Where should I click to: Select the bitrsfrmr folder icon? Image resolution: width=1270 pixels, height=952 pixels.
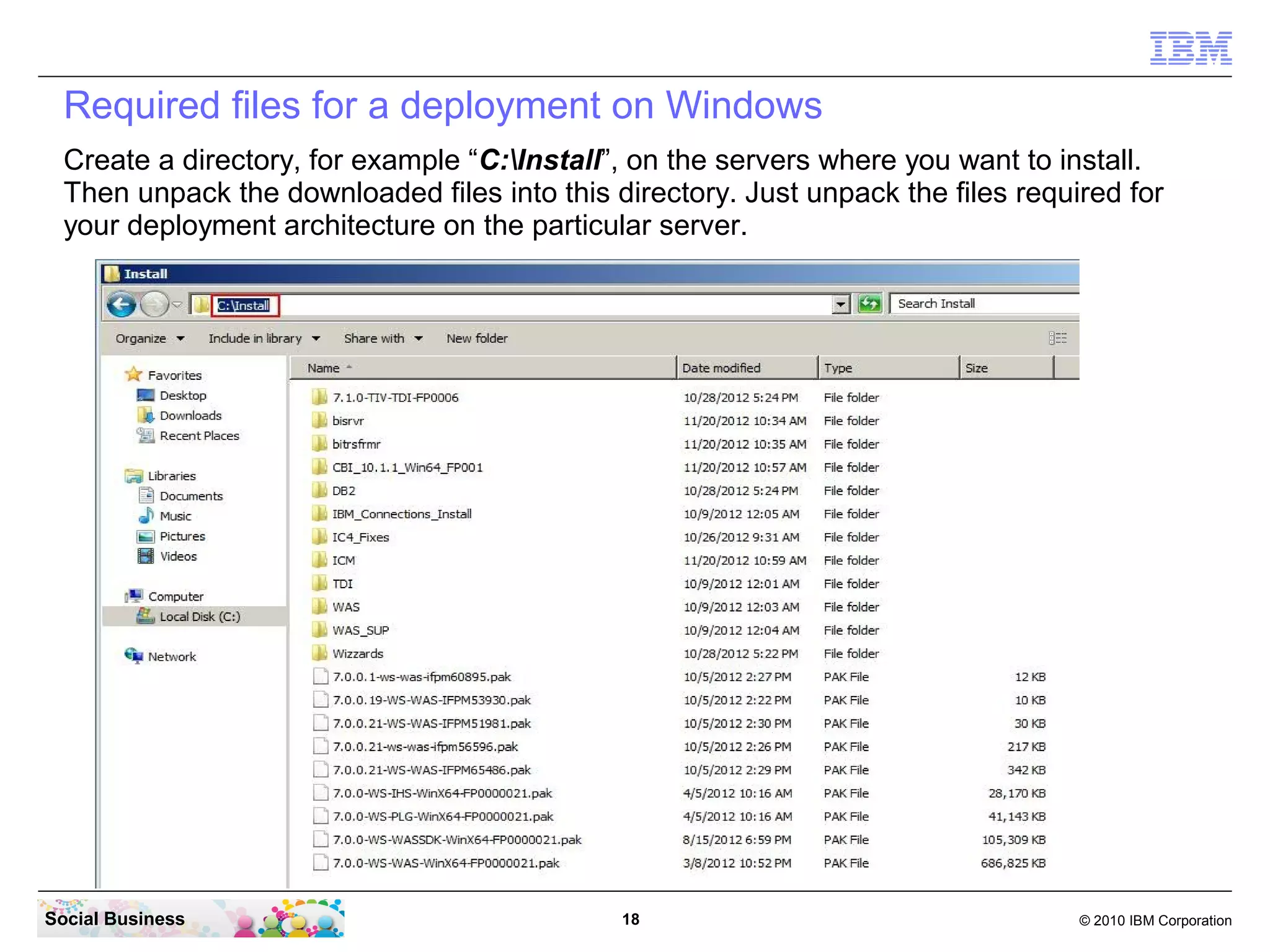point(319,444)
